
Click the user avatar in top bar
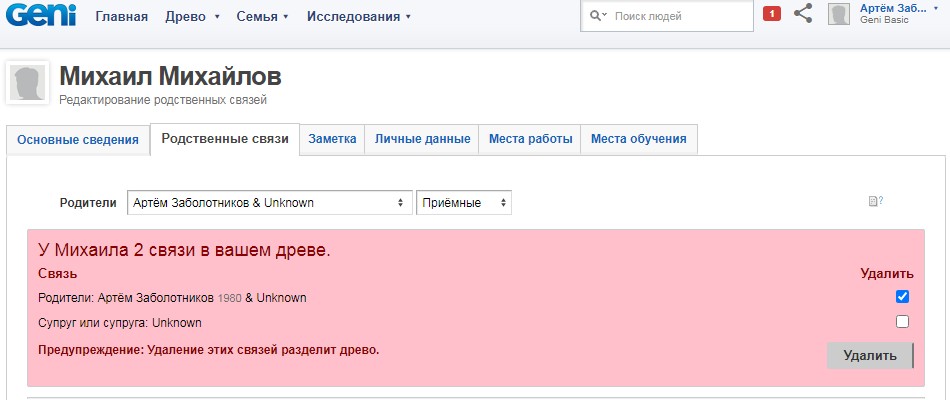(x=839, y=14)
